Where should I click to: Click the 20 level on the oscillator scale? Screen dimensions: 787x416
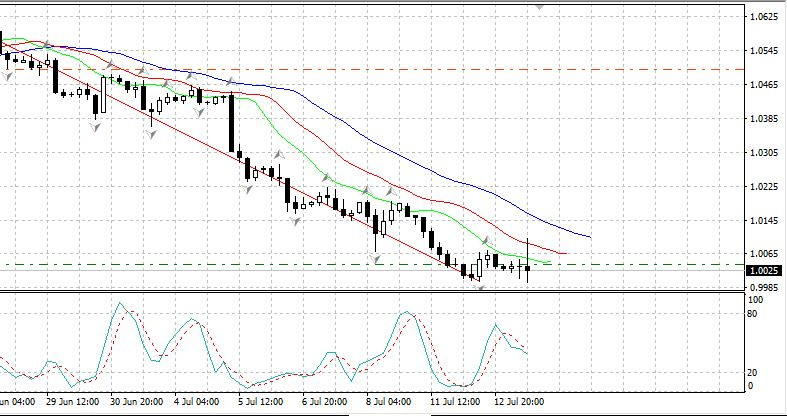pyautogui.click(x=753, y=372)
